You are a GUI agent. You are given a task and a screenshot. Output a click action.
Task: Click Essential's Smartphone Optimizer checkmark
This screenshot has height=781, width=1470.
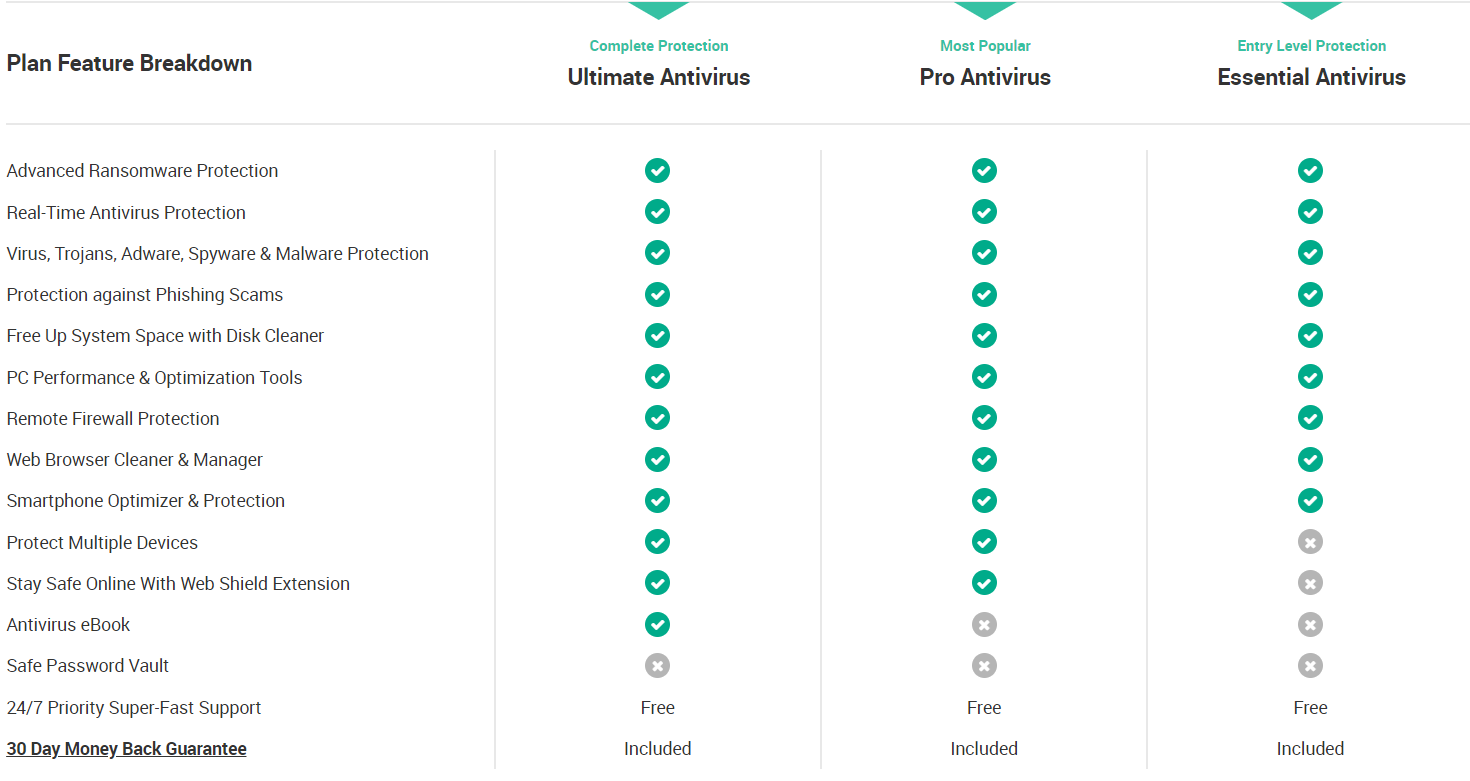1310,501
